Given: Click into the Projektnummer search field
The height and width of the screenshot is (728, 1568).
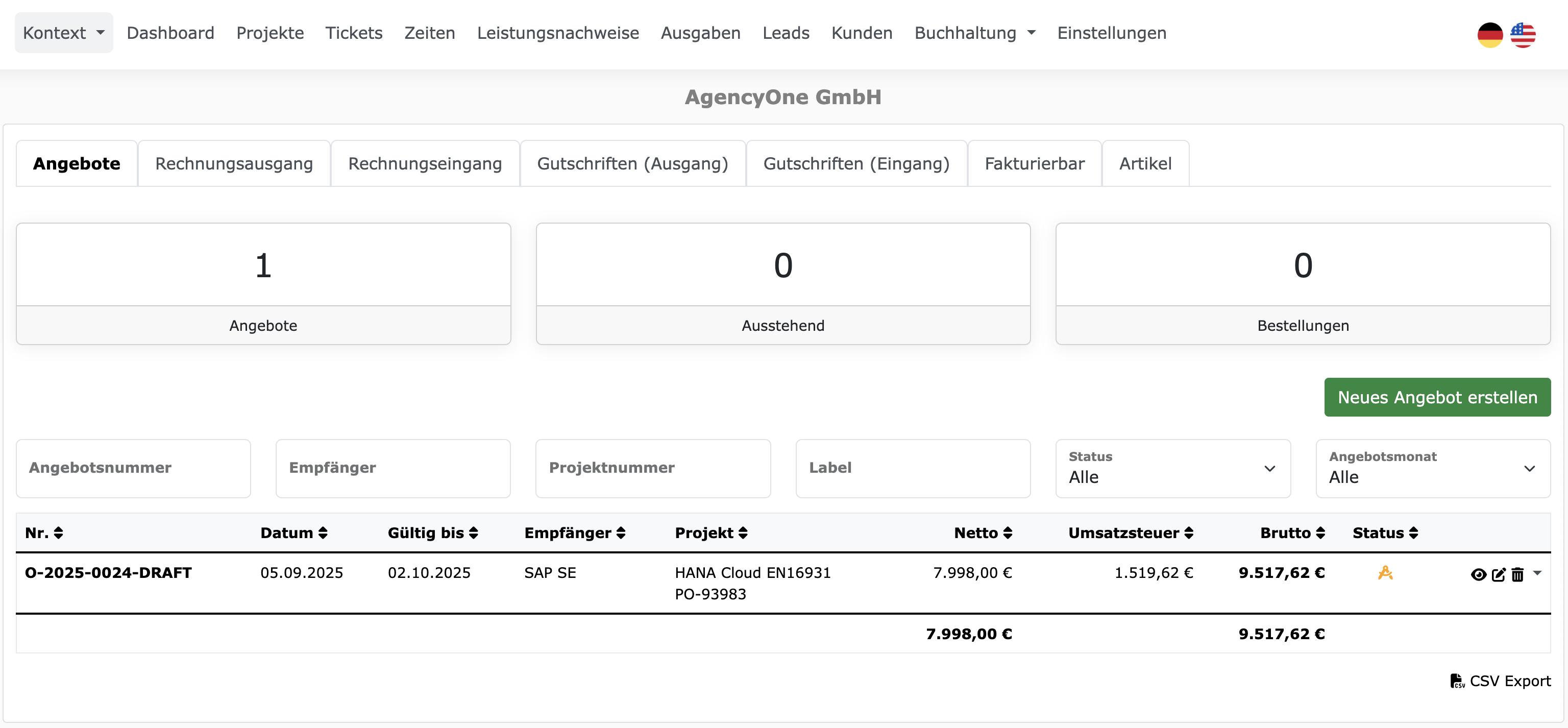Looking at the screenshot, I should pyautogui.click(x=652, y=468).
